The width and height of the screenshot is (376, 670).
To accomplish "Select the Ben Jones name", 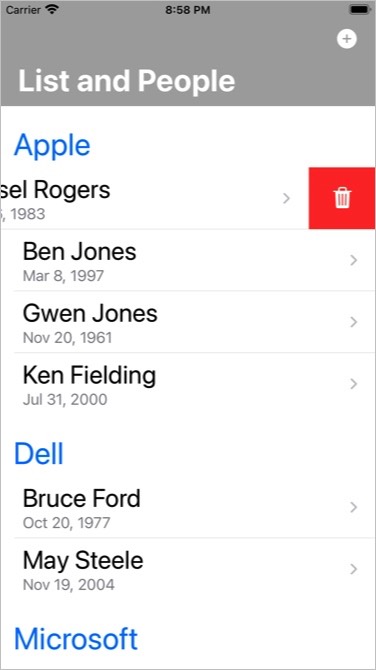I will [x=79, y=252].
